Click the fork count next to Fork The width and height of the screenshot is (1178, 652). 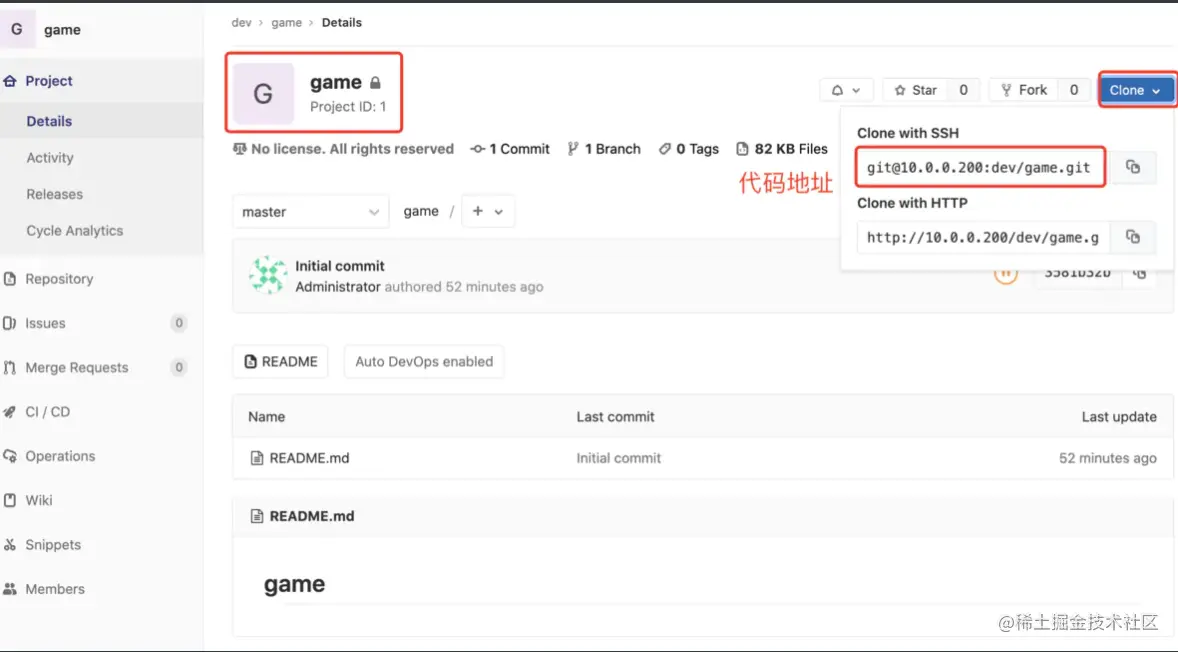click(x=1074, y=90)
